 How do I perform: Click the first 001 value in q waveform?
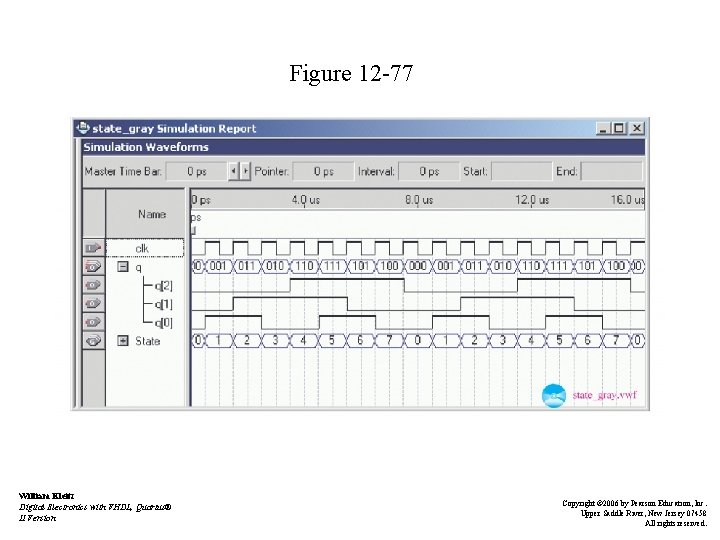(x=219, y=266)
